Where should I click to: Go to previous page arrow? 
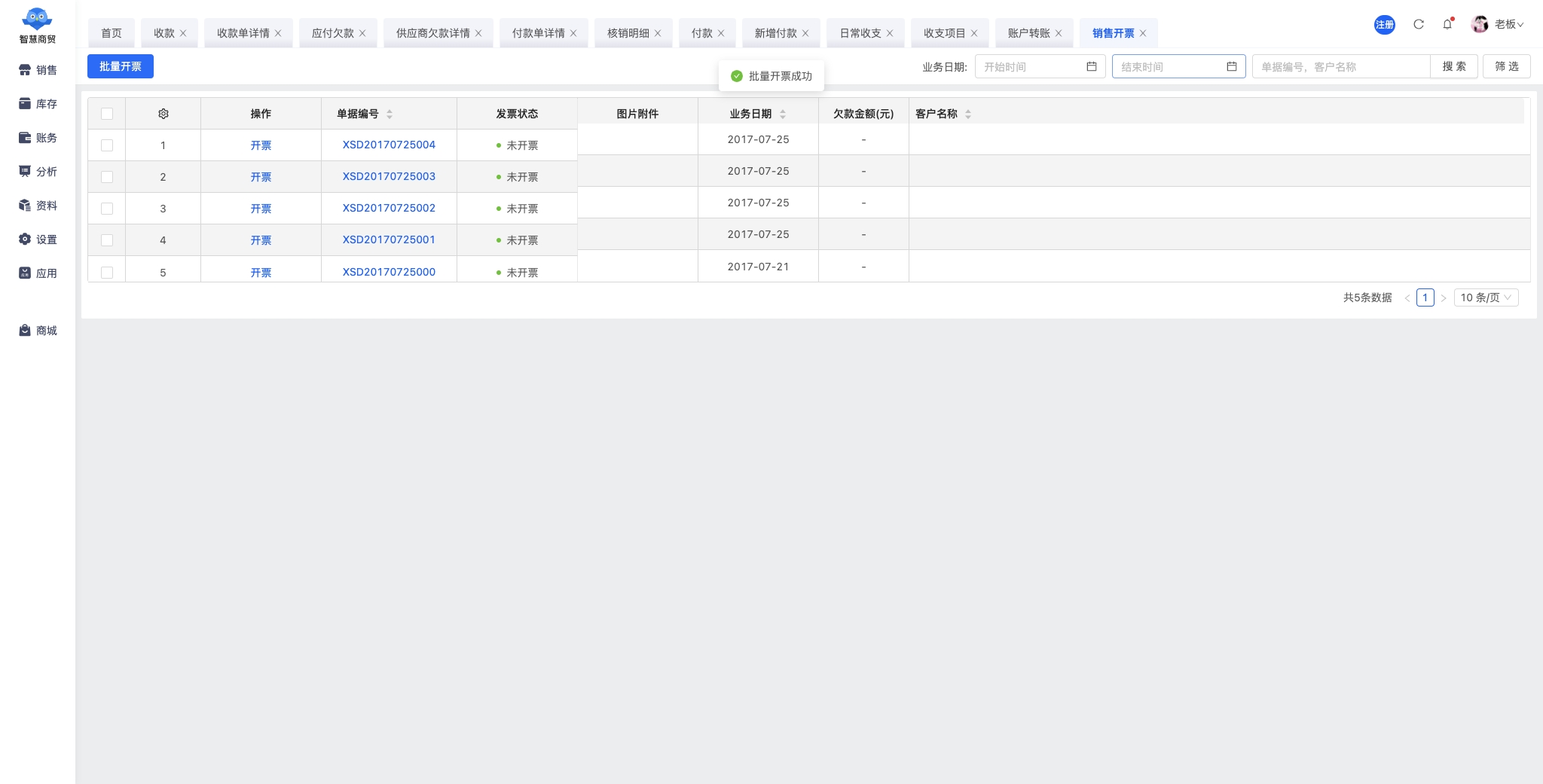click(1407, 298)
